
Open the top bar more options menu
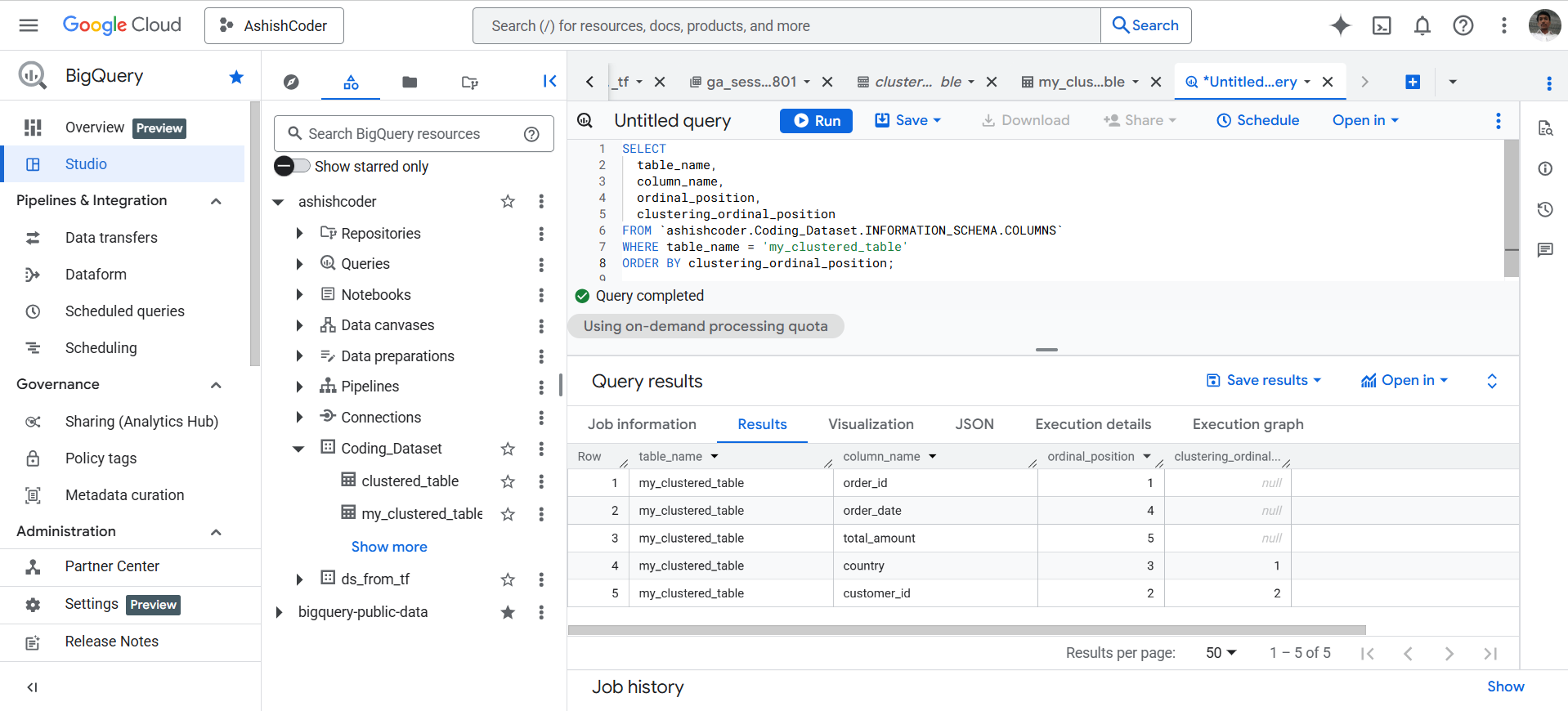tap(1503, 25)
